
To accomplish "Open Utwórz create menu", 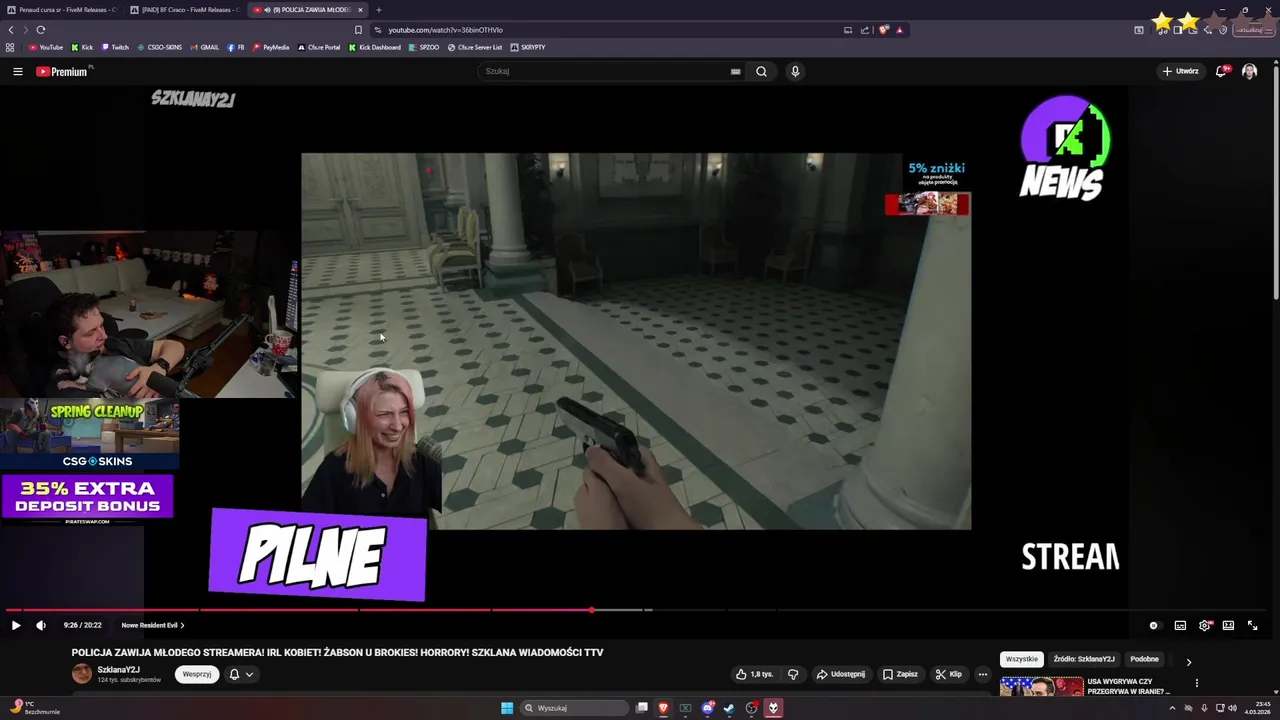I will point(1180,71).
